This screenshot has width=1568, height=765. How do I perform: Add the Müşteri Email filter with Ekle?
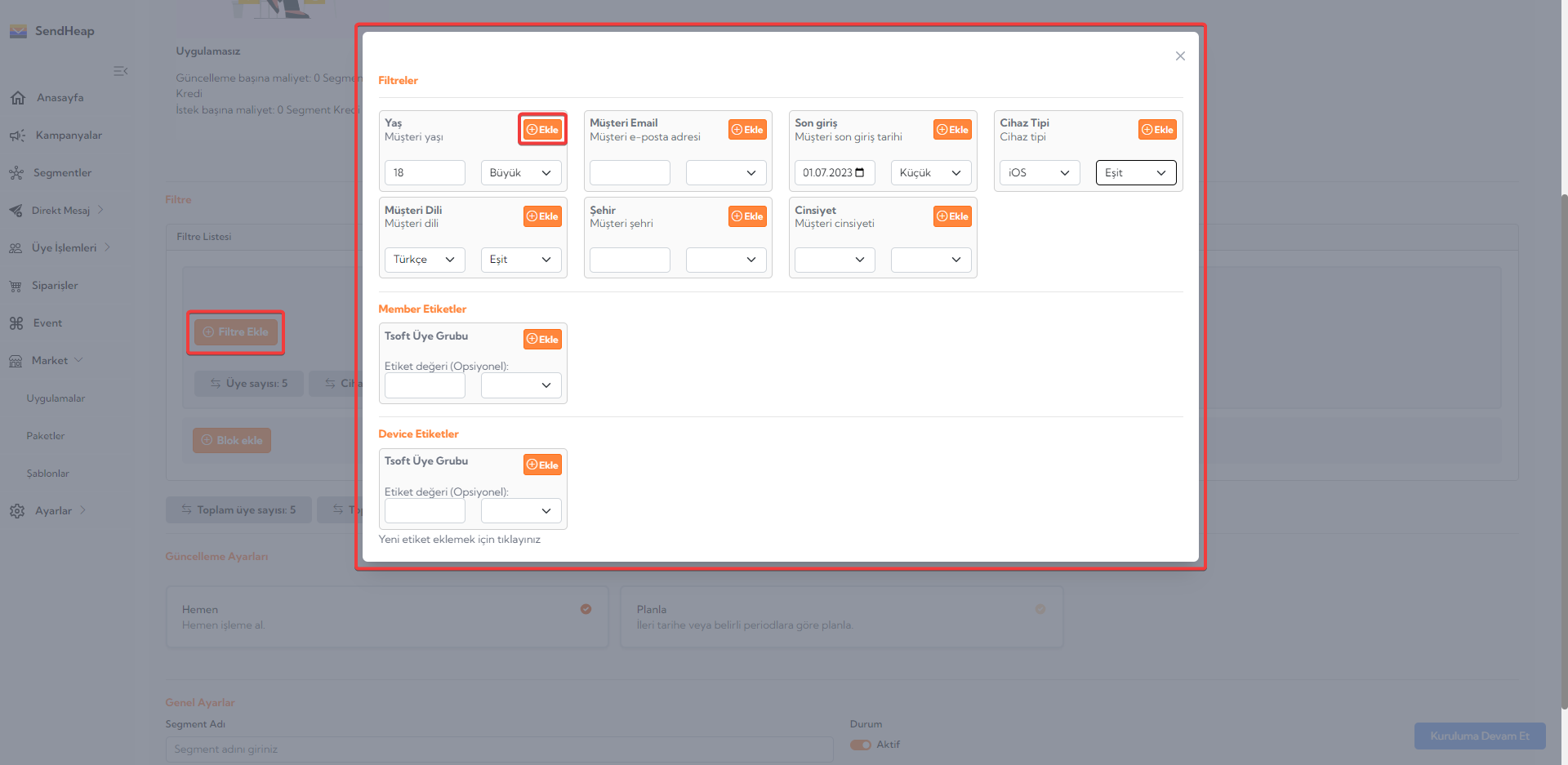click(747, 130)
